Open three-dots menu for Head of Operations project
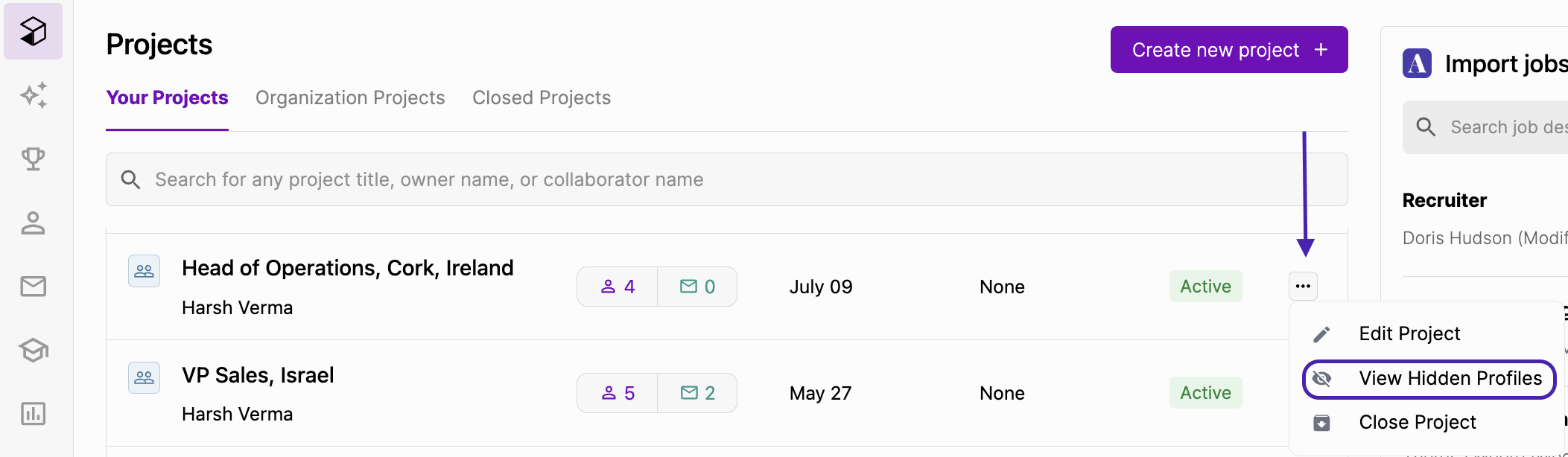The height and width of the screenshot is (457, 1568). (x=1303, y=286)
